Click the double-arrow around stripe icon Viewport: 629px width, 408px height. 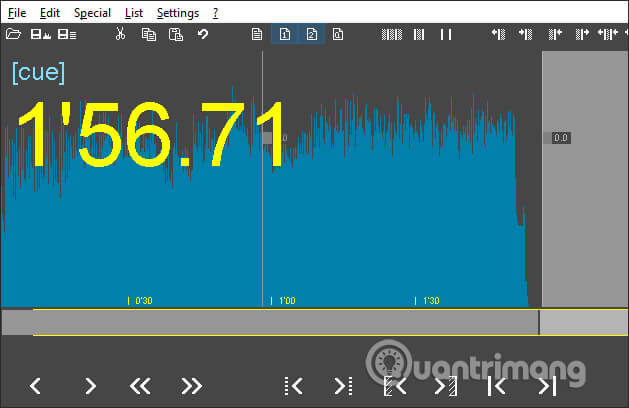(608, 35)
